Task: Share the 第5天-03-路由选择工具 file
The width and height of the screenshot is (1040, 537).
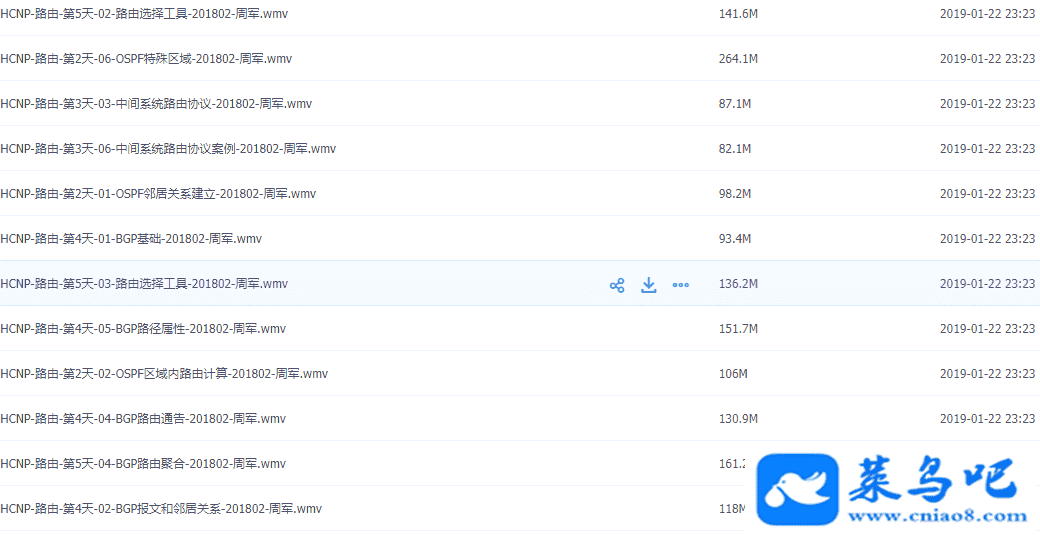Action: (617, 286)
